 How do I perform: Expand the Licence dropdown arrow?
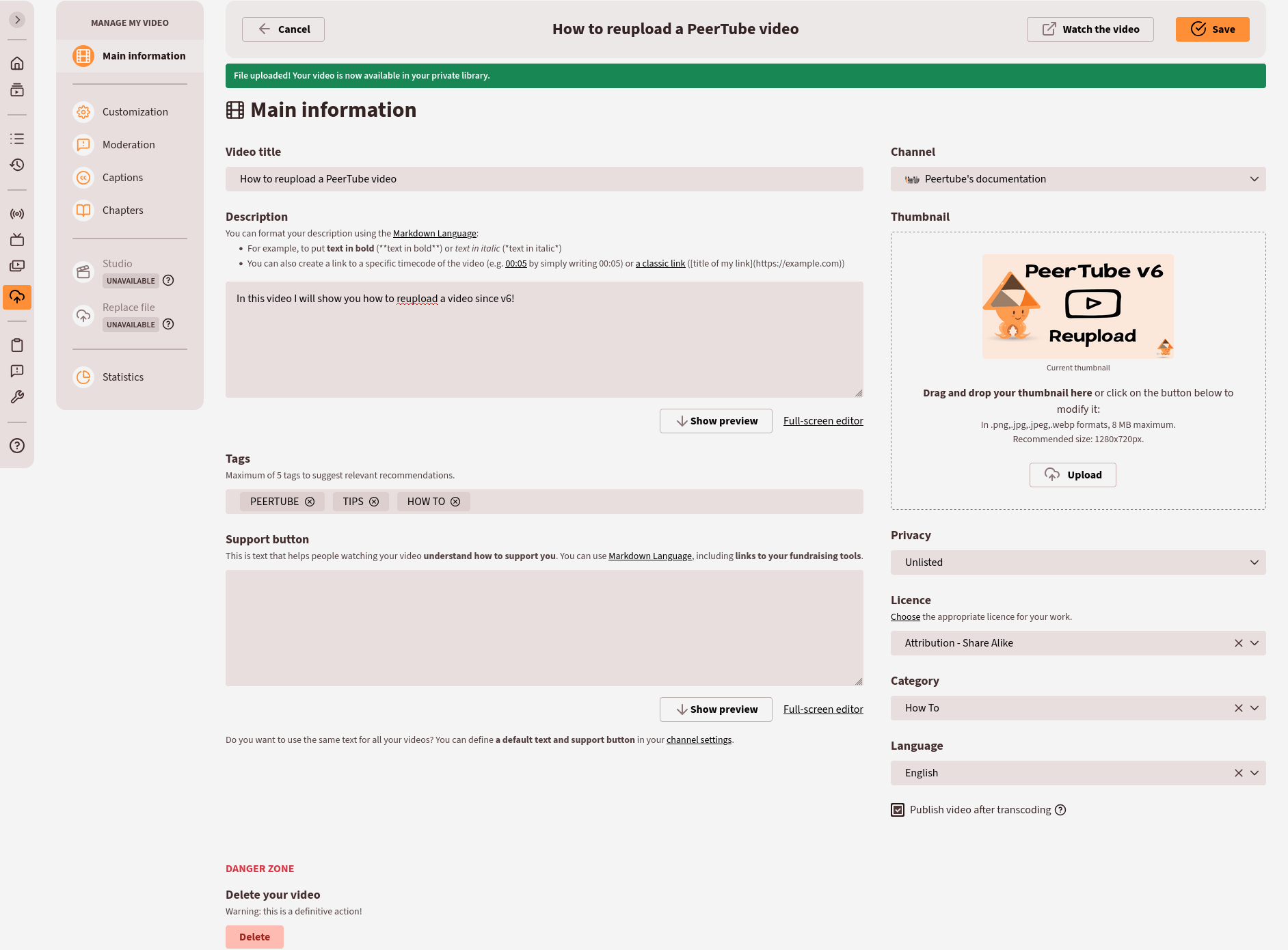pos(1255,643)
